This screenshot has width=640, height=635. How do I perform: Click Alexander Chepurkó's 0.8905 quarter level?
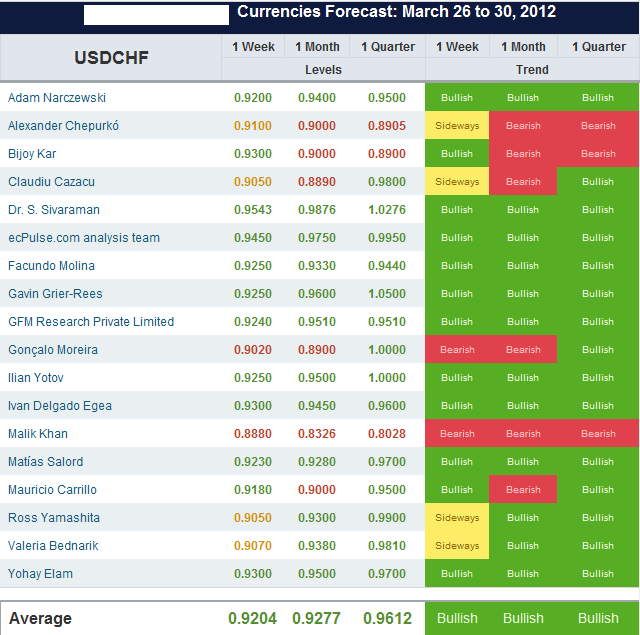387,126
